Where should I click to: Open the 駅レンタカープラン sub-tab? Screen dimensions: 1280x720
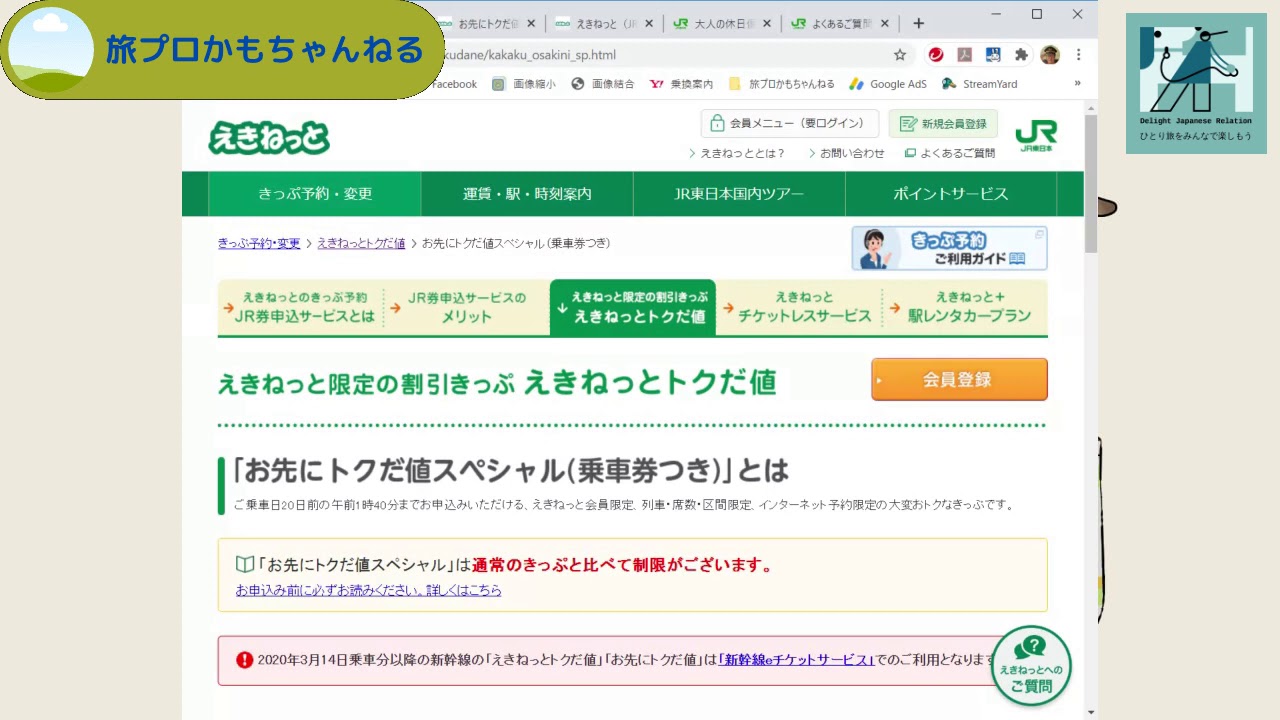[x=965, y=307]
